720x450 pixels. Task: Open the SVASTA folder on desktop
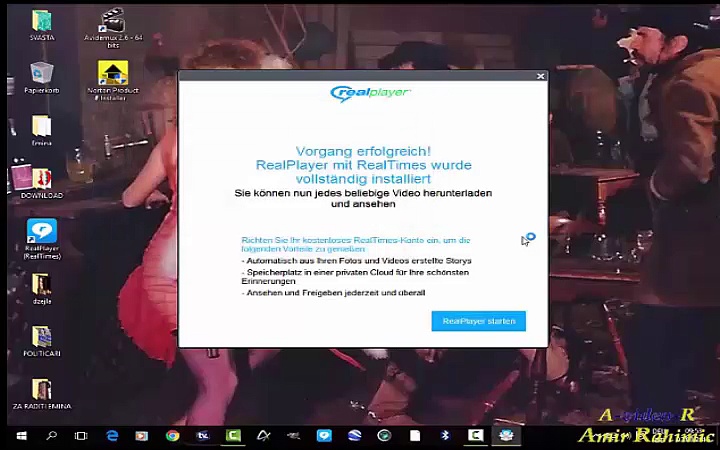pyautogui.click(x=42, y=21)
